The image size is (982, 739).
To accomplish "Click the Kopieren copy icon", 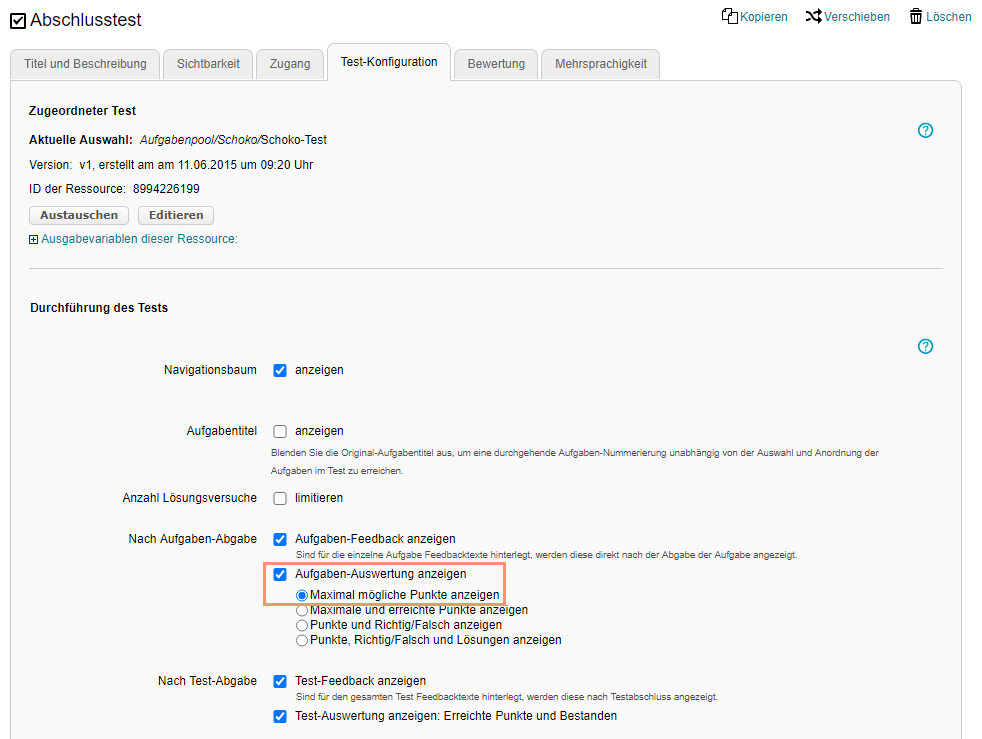I will pyautogui.click(x=730, y=17).
